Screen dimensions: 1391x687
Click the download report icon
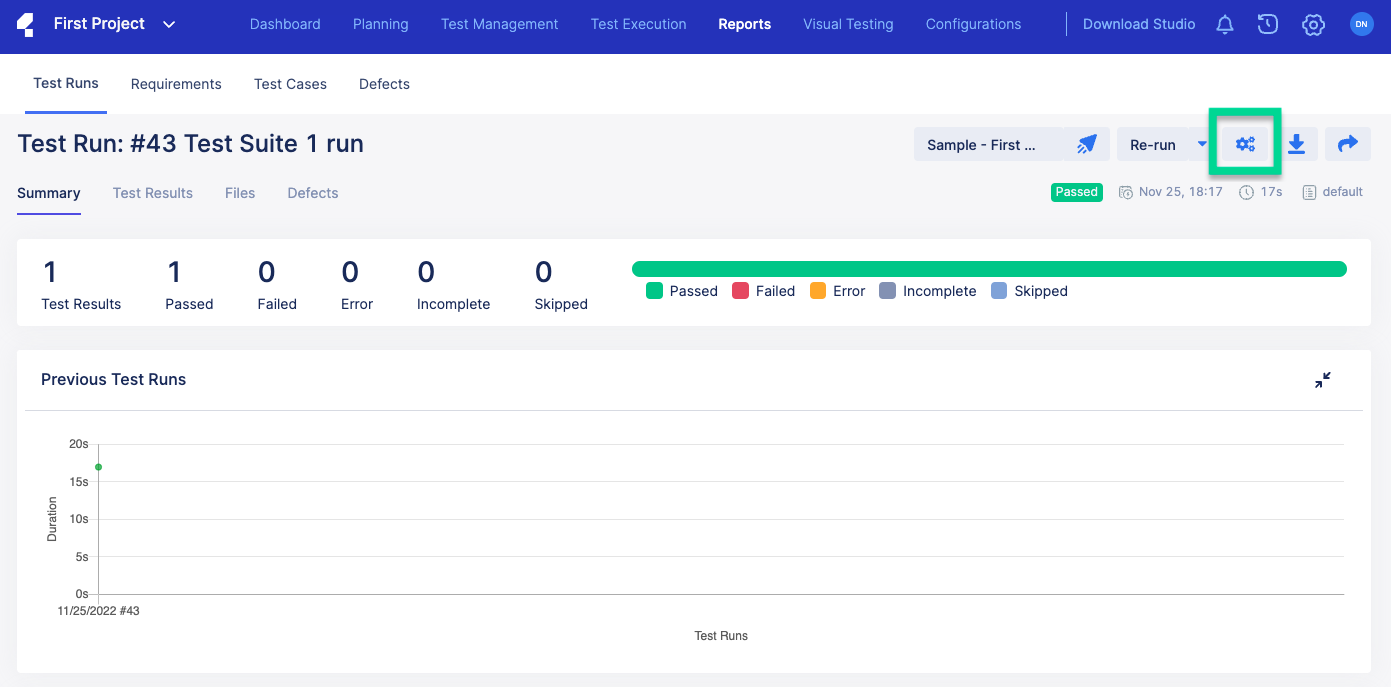point(1296,144)
